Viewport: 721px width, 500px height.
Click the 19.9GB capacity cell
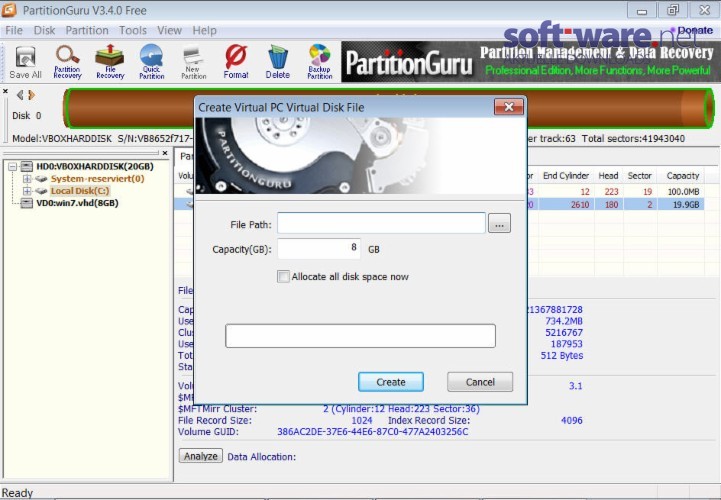686,205
